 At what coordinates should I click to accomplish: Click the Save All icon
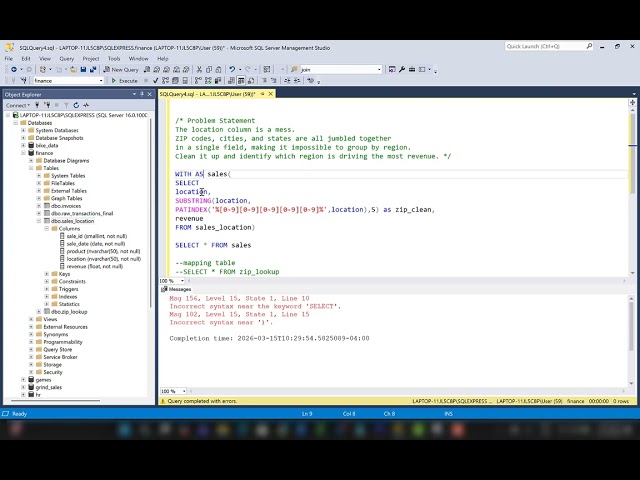[93, 69]
